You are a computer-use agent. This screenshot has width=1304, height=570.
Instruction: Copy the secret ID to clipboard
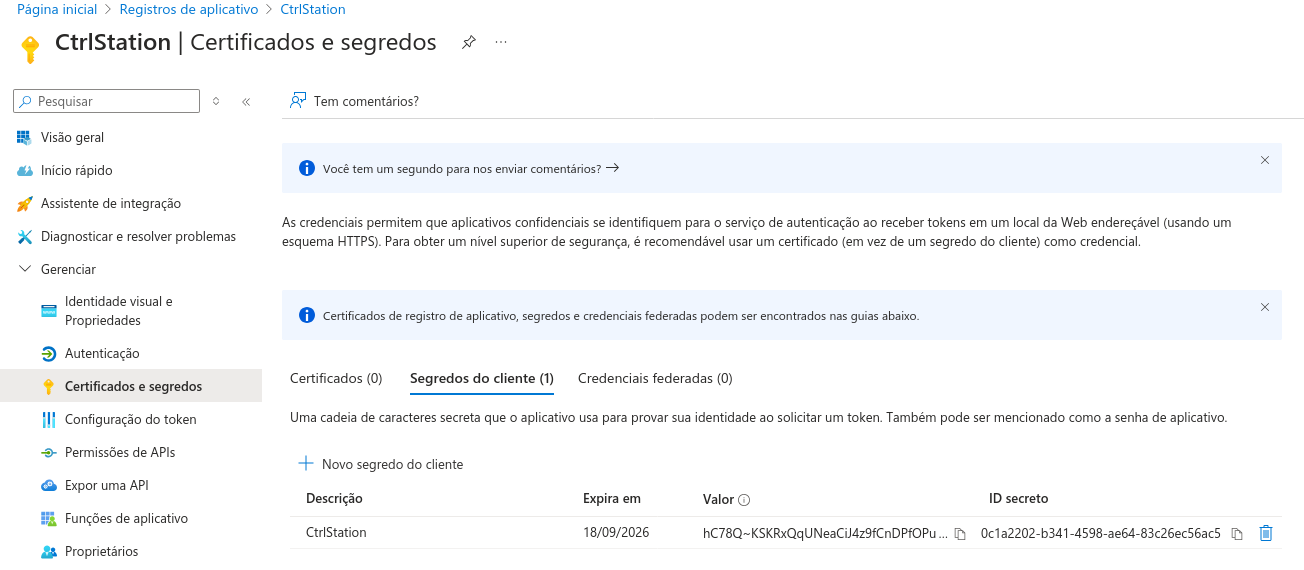1237,534
